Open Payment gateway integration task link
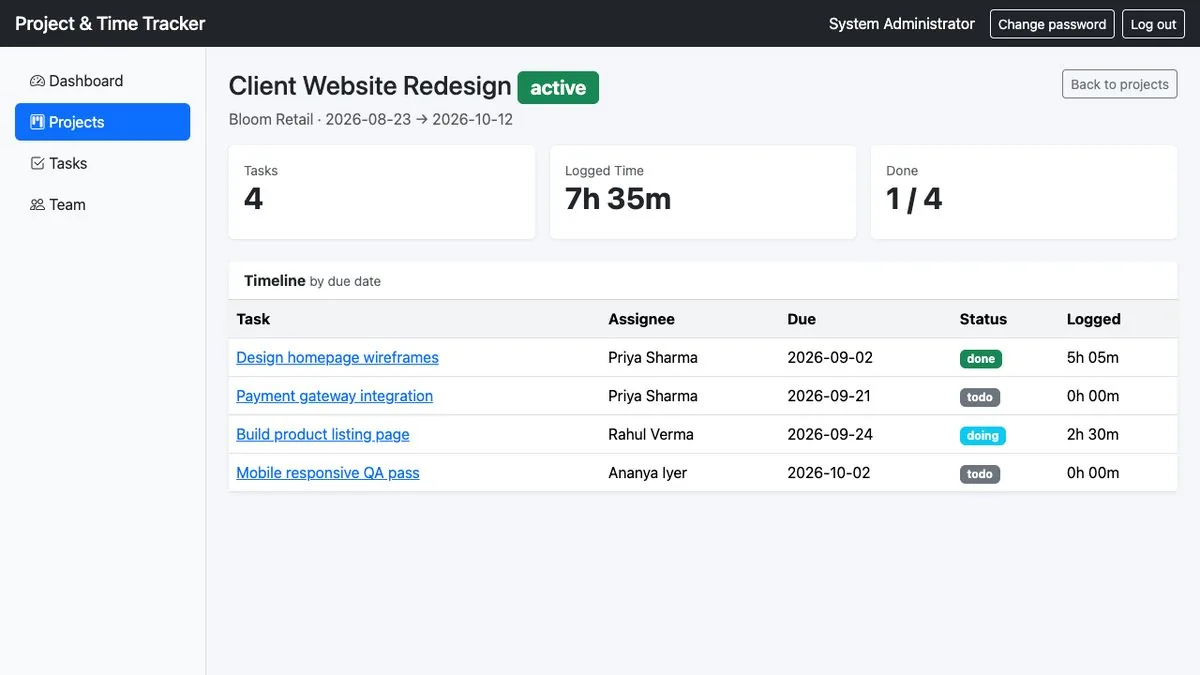Viewport: 1200px width, 675px height. pos(334,396)
